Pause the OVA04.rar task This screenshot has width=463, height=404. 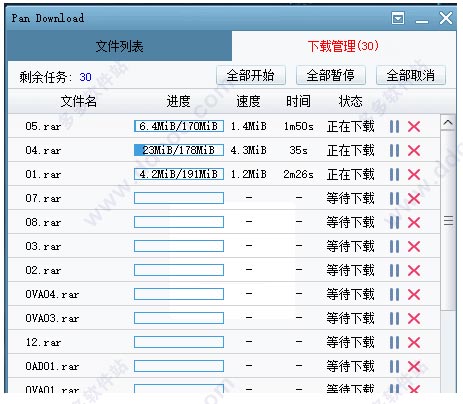(394, 295)
